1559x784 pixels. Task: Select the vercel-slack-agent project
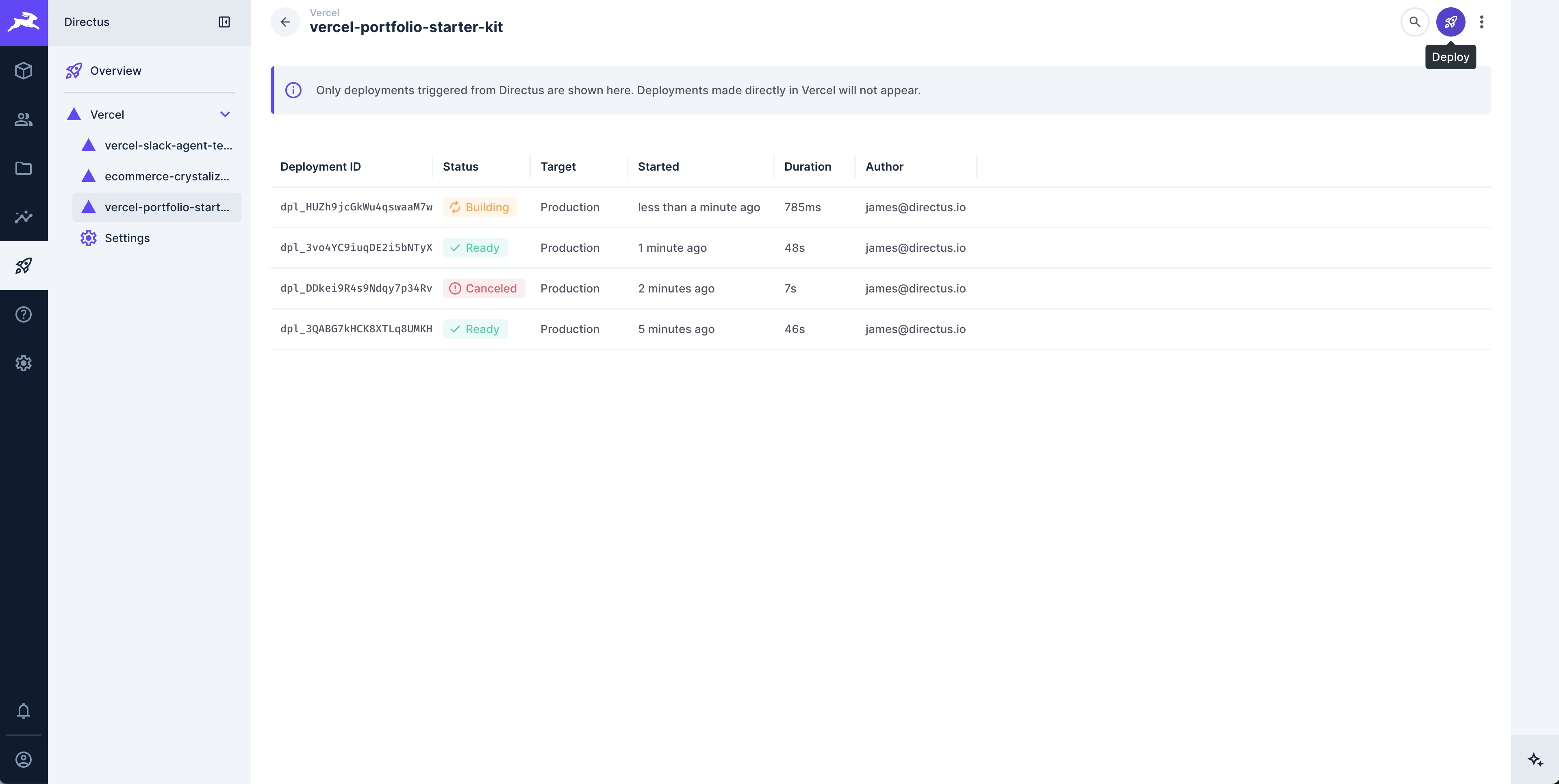(167, 145)
